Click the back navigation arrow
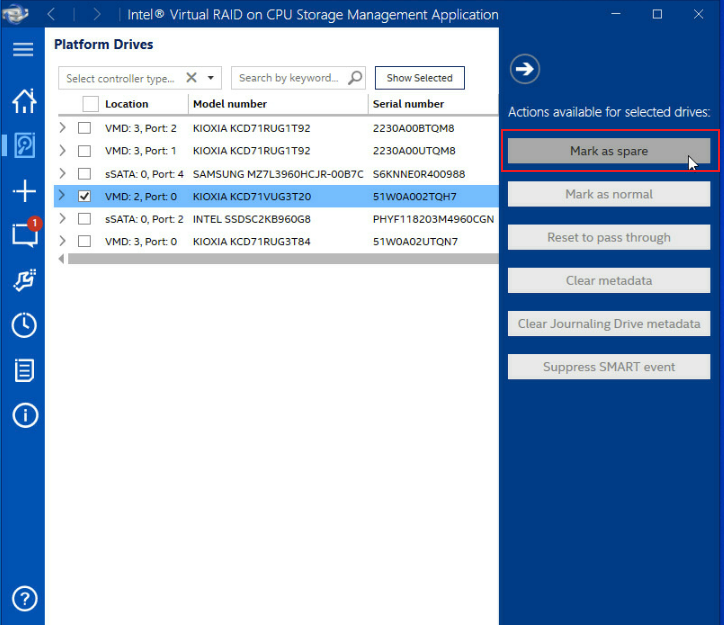724x625 pixels. tap(51, 14)
